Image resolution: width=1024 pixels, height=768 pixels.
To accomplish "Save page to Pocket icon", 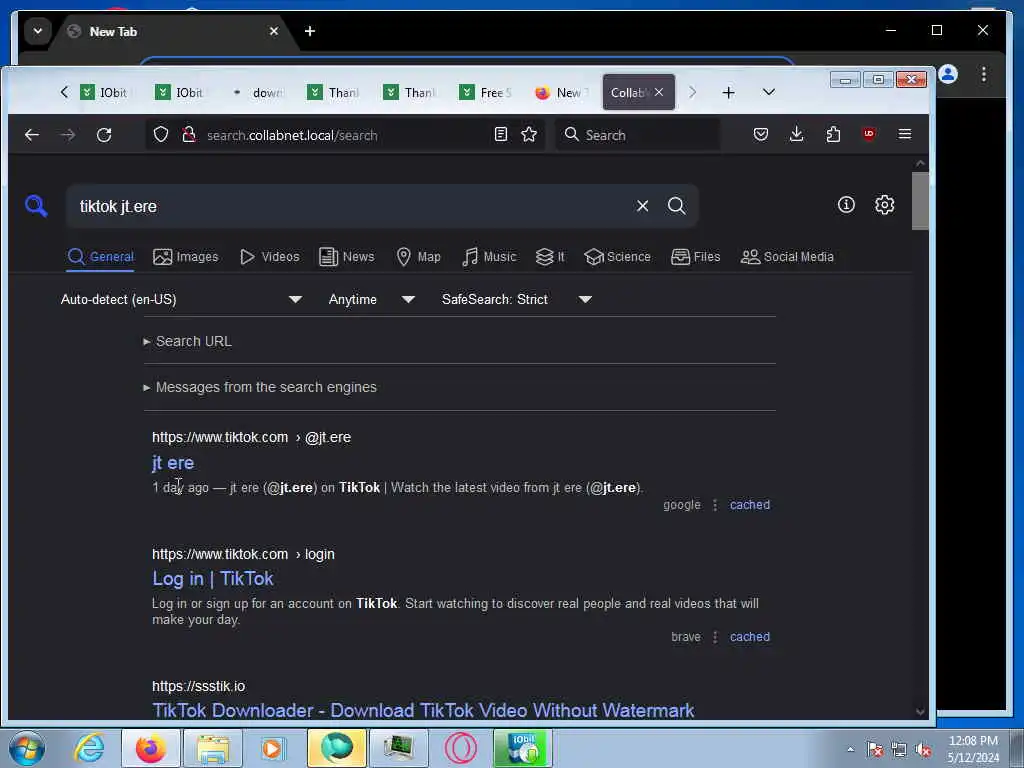I will coord(761,135).
